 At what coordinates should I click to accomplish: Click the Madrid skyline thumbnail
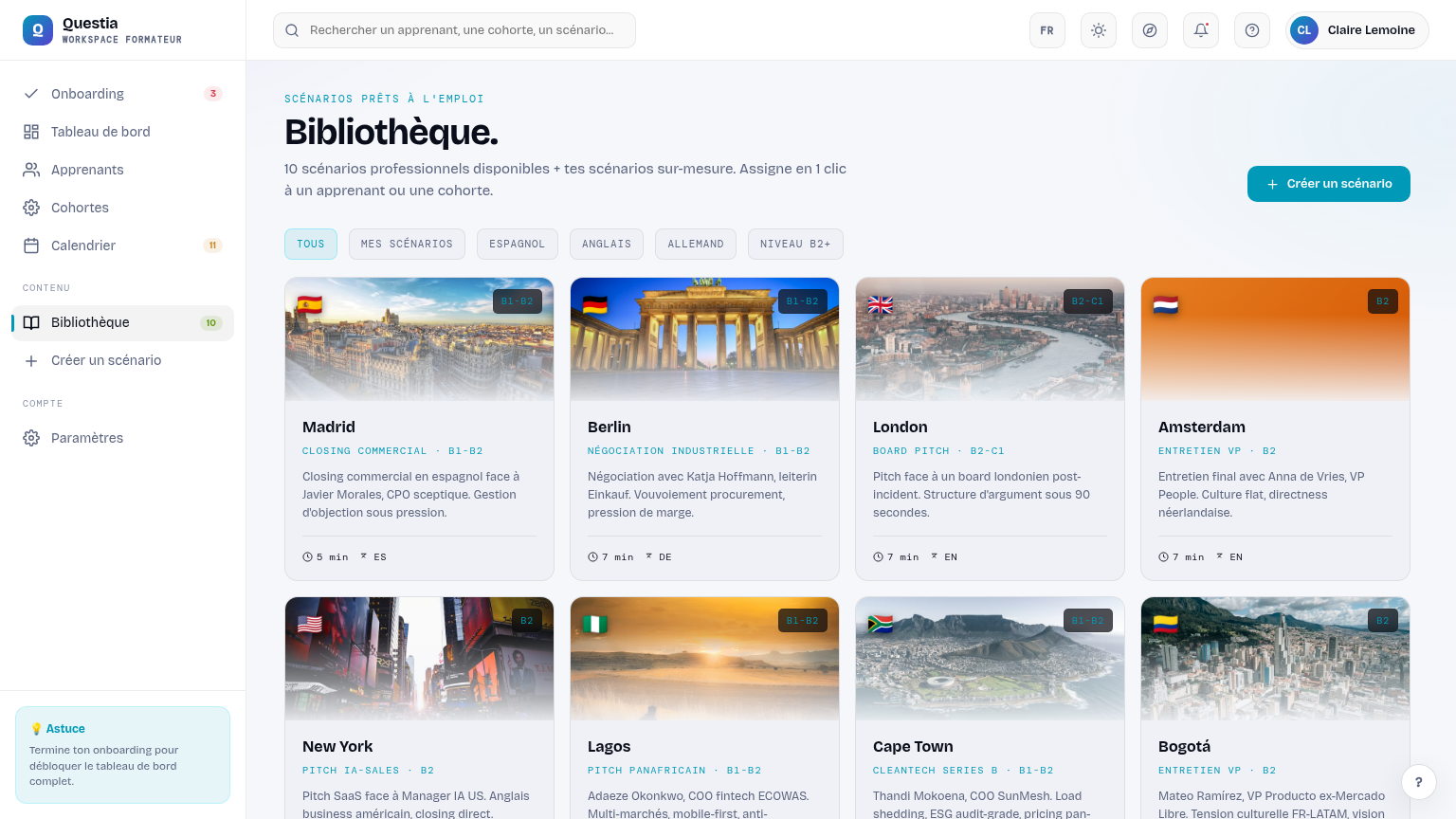(x=419, y=339)
